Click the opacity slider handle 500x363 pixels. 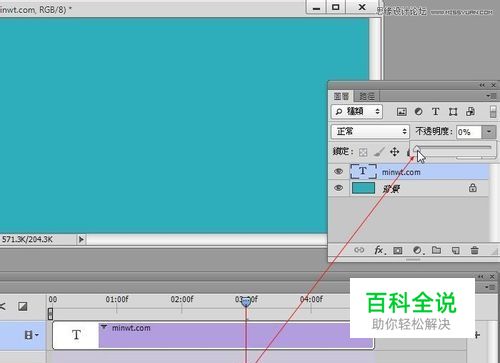tap(417, 149)
